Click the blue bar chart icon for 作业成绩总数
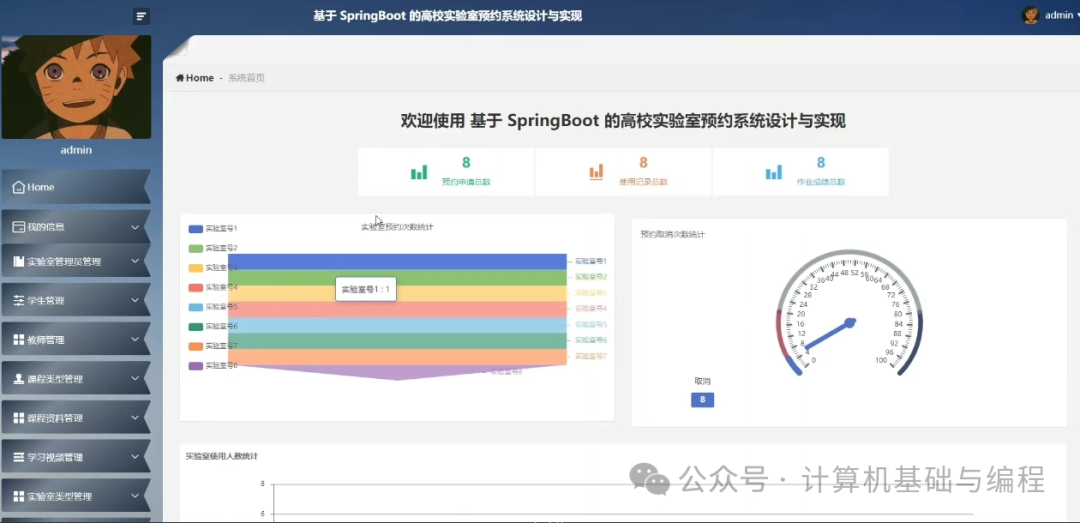1080x523 pixels. (x=773, y=172)
